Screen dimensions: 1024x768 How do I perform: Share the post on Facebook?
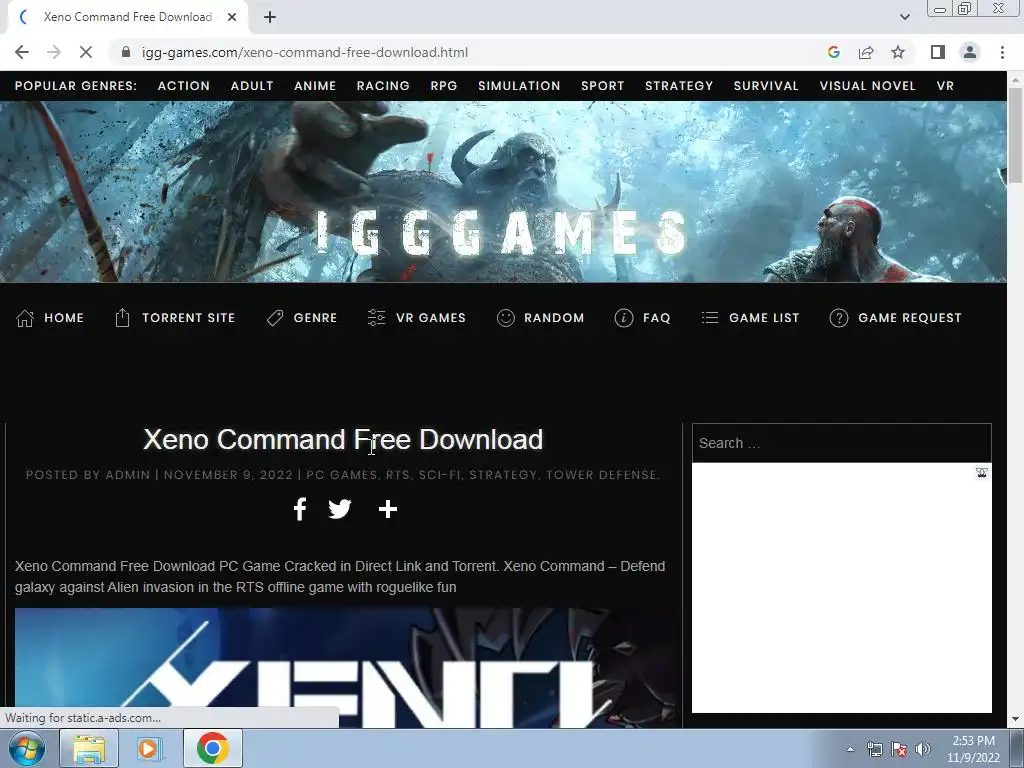click(300, 509)
